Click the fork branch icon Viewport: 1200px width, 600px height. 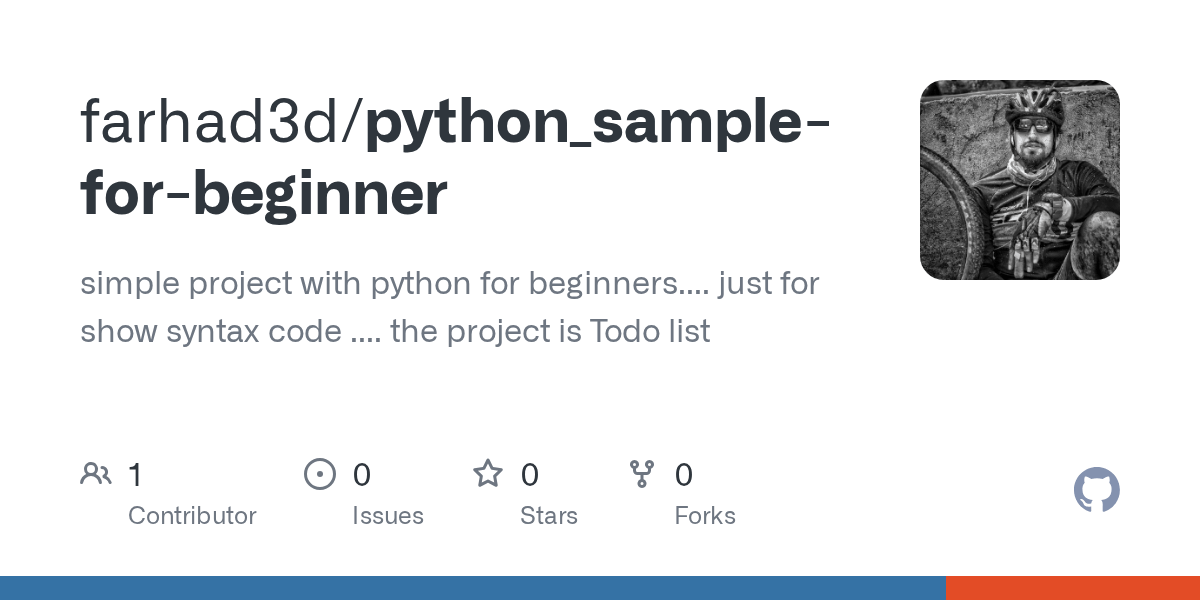pos(642,474)
